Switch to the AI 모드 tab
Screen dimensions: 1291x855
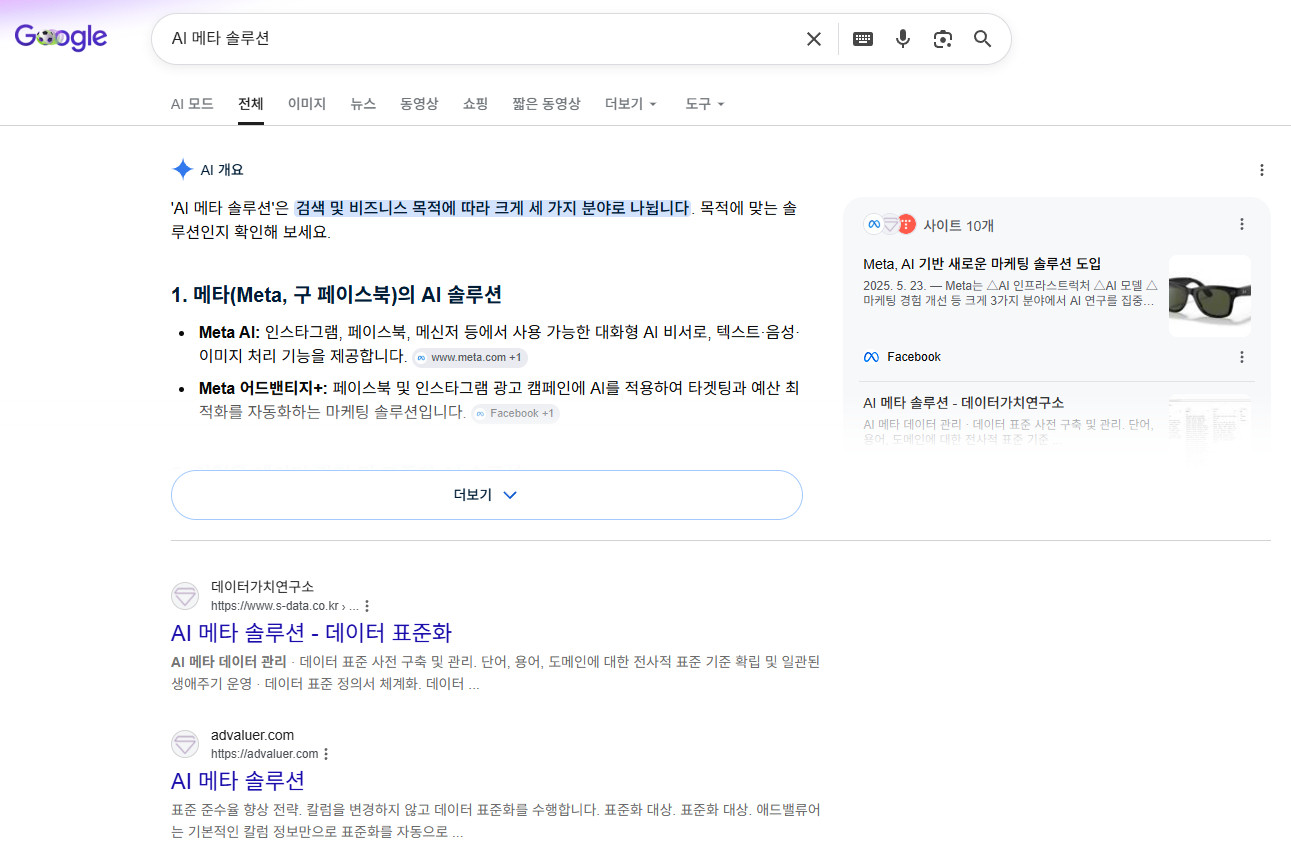point(192,104)
